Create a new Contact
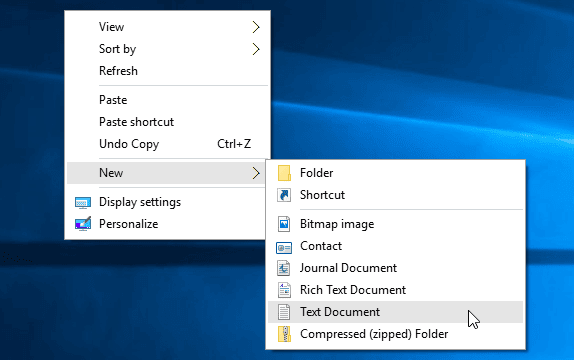This screenshot has height=360, width=574. (x=395, y=246)
